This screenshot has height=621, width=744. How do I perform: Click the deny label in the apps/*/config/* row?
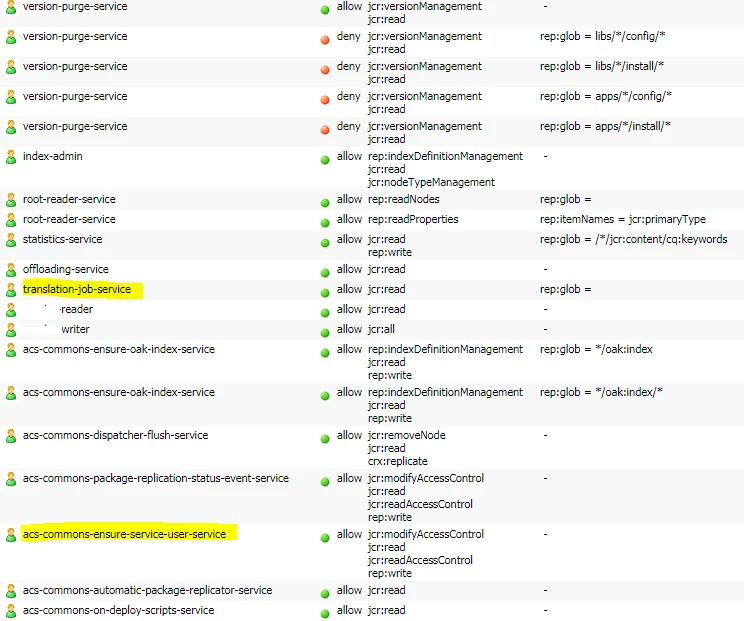tap(349, 96)
